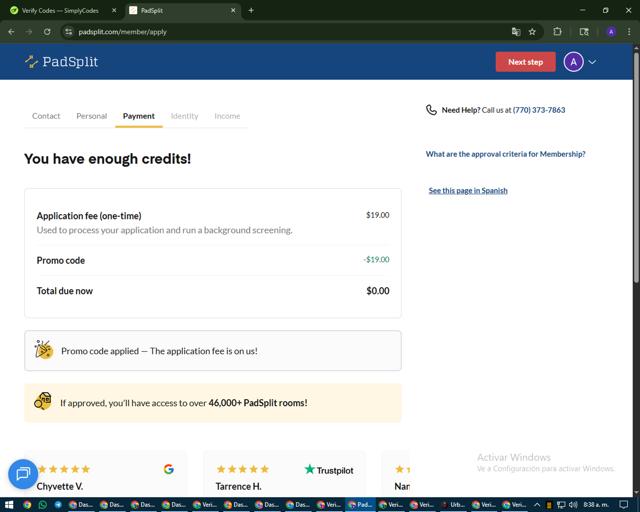Image resolution: width=640 pixels, height=512 pixels.
Task: Expand the account dropdown chevron
Action: 592,62
